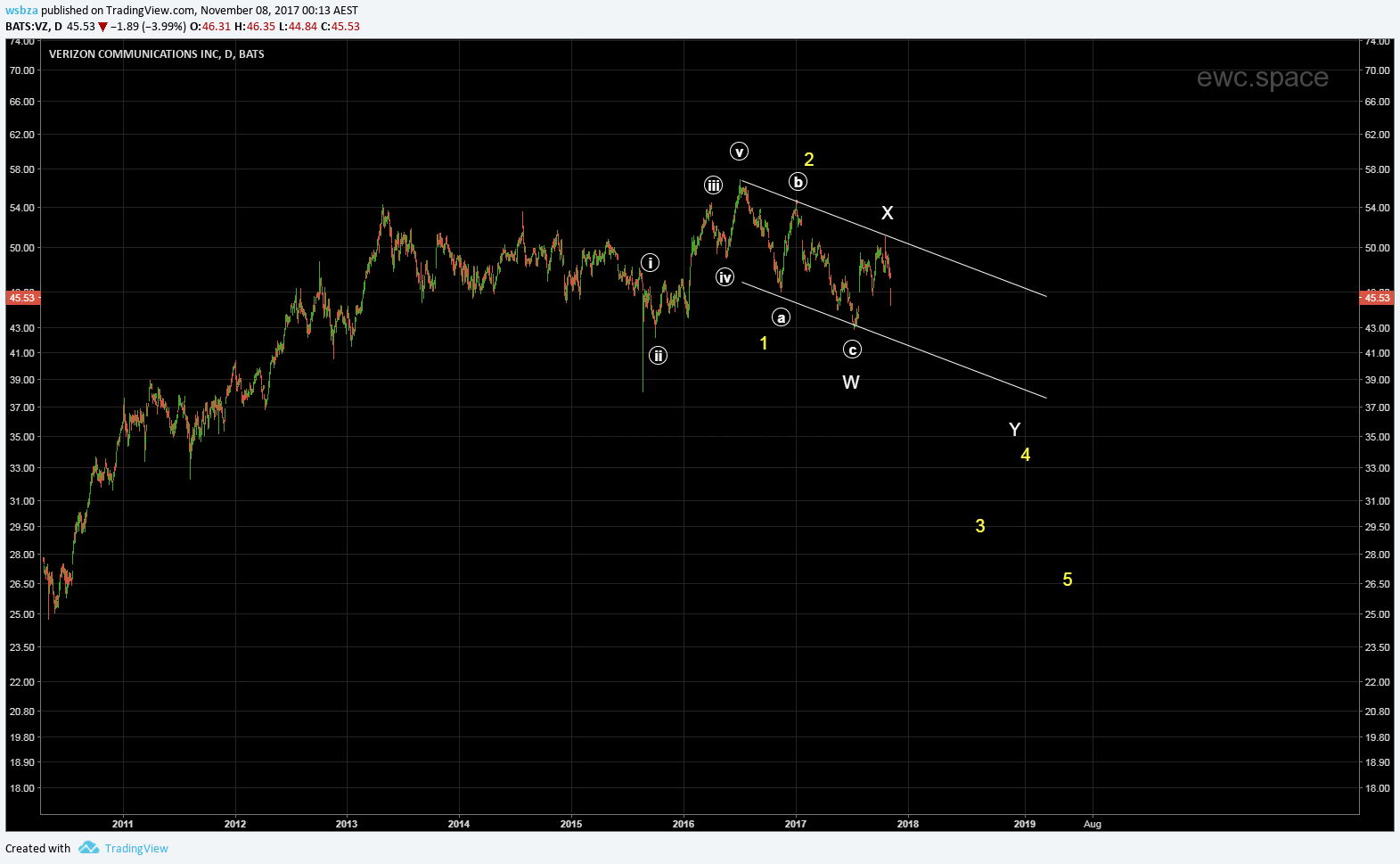This screenshot has width=1400, height=864.
Task: Click the Verizon Communications chart title
Action: click(156, 54)
